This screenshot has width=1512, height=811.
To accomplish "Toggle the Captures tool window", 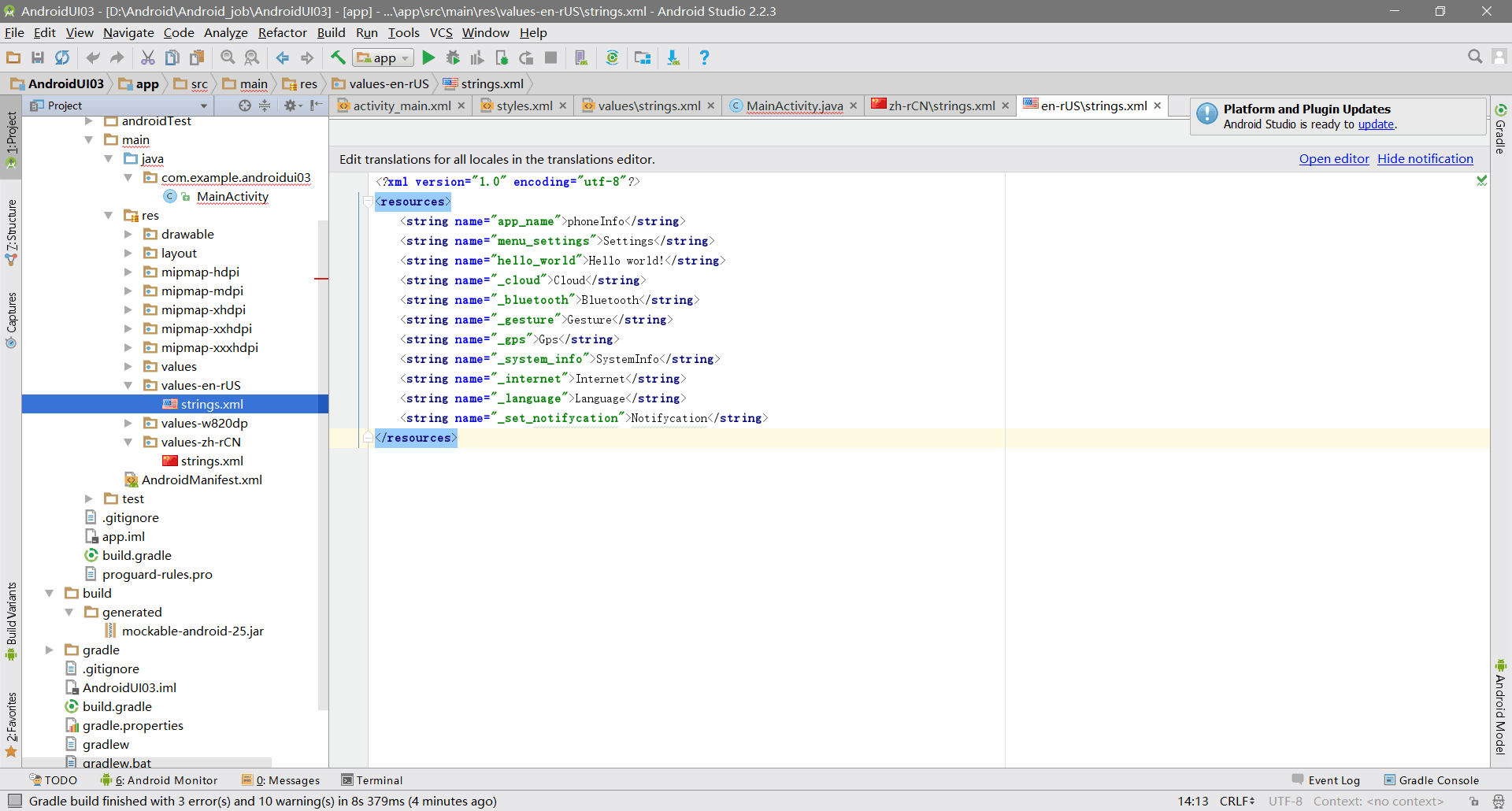I will click(x=11, y=320).
